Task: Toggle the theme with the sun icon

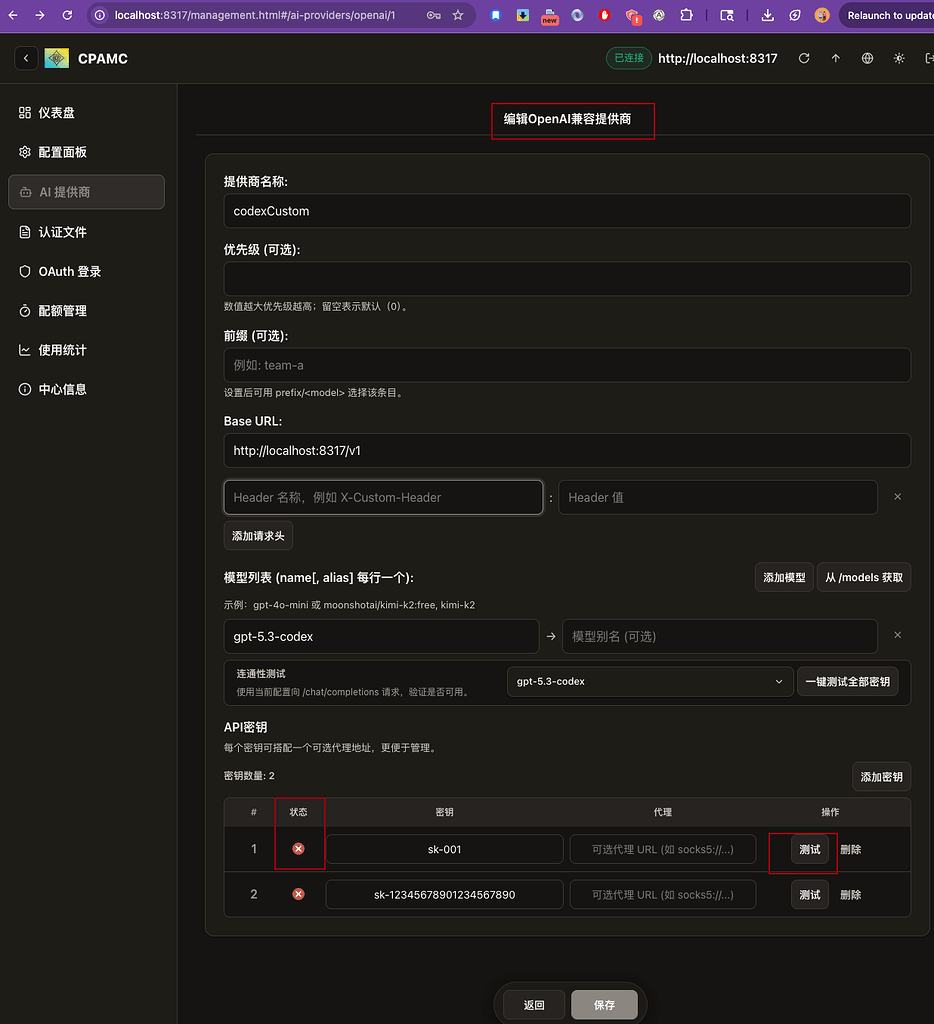Action: [899, 58]
